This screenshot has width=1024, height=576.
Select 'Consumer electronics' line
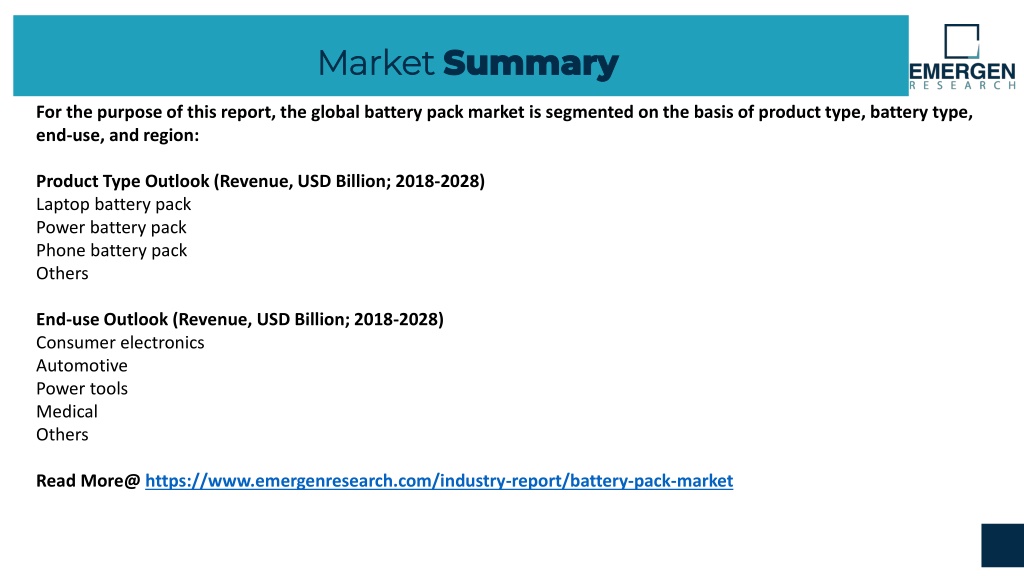coord(120,342)
